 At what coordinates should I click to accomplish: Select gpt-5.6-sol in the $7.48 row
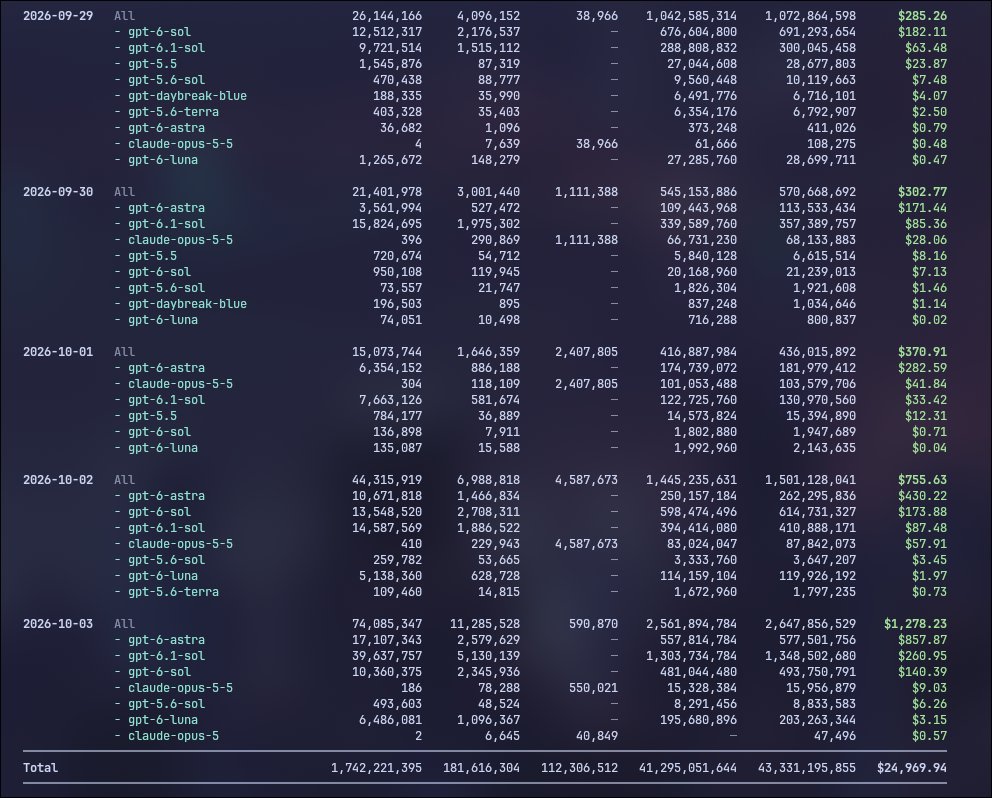click(166, 80)
